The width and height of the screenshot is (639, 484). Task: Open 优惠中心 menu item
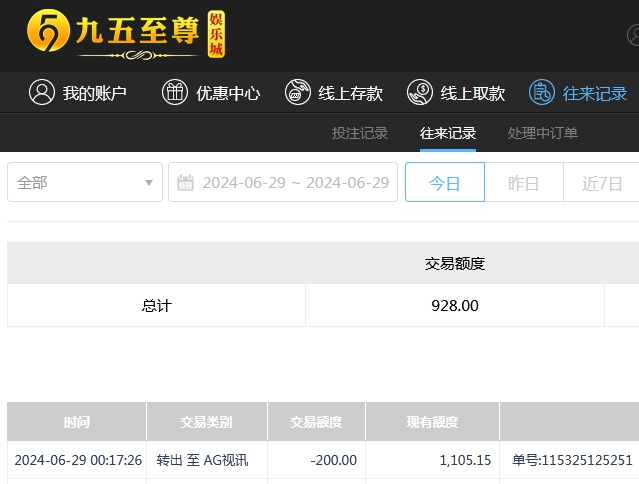(x=228, y=93)
